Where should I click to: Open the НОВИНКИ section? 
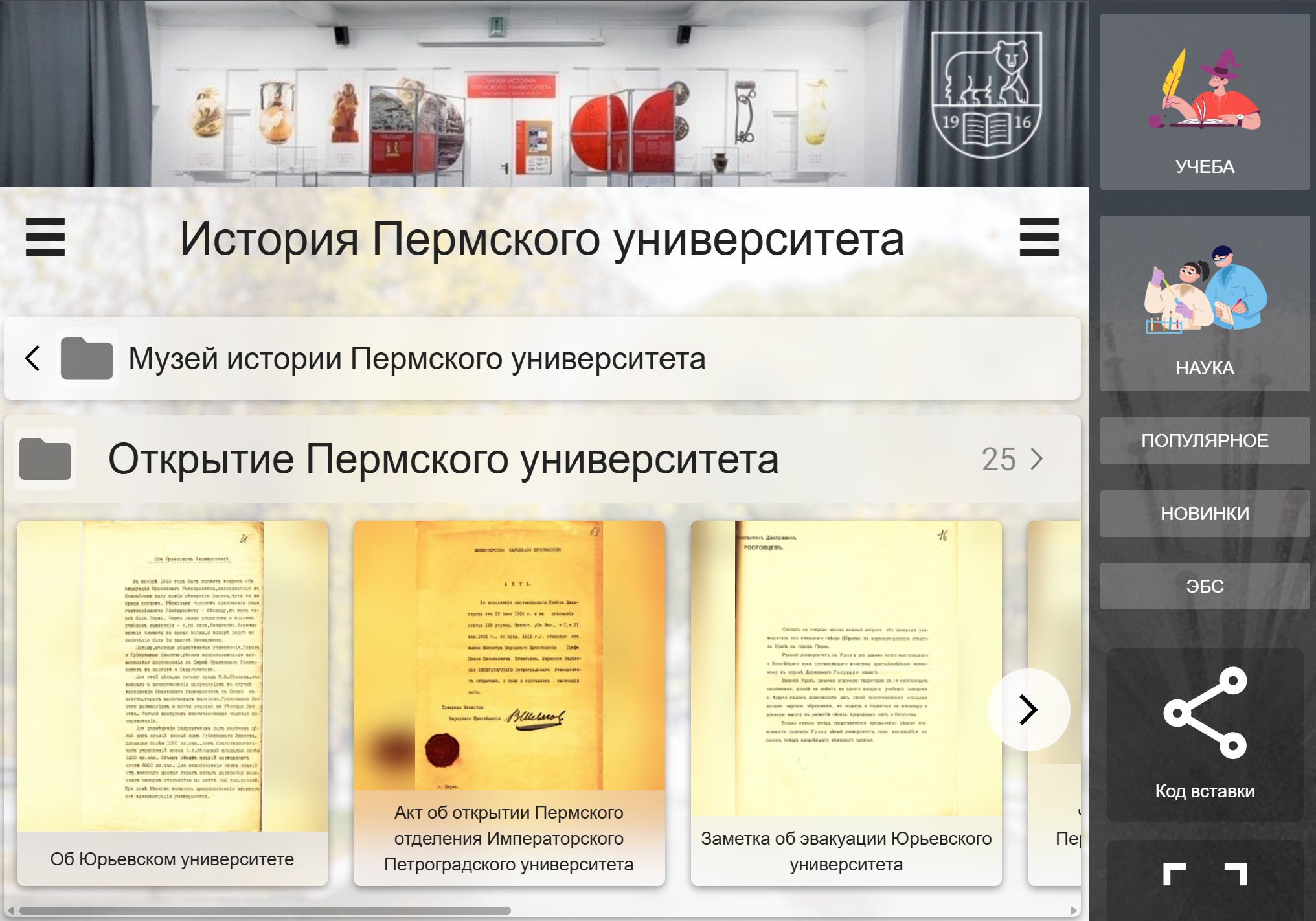click(1205, 514)
